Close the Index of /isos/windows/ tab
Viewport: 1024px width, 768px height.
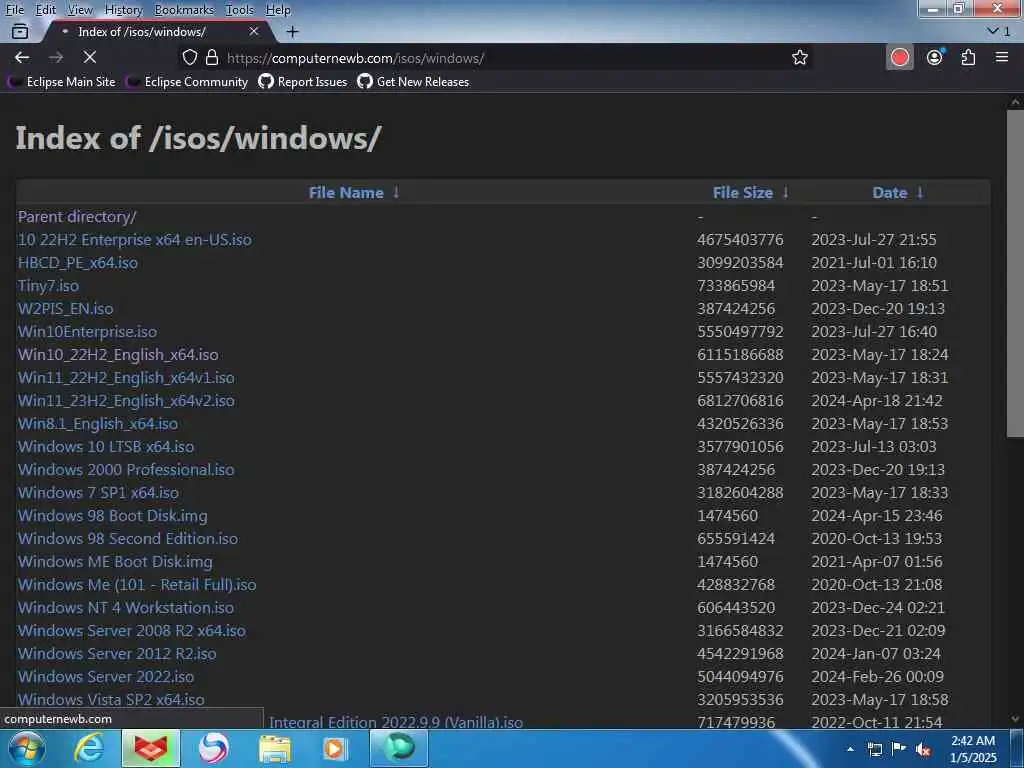[254, 31]
